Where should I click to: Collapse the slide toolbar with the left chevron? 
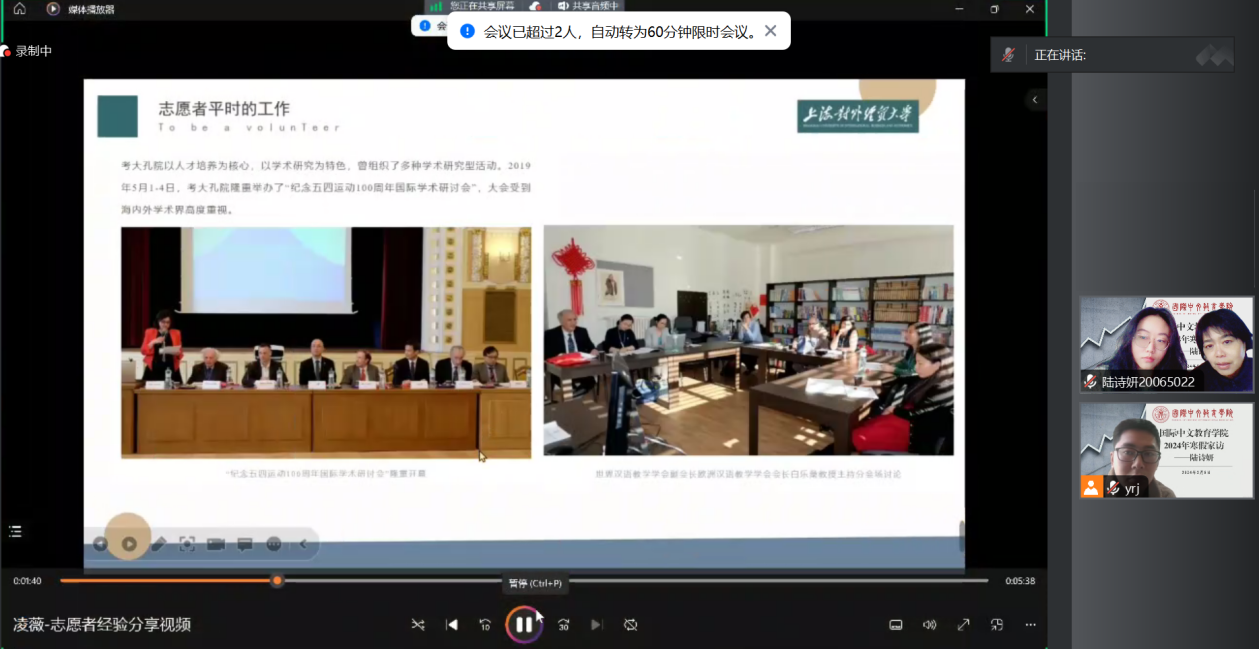pyautogui.click(x=303, y=544)
